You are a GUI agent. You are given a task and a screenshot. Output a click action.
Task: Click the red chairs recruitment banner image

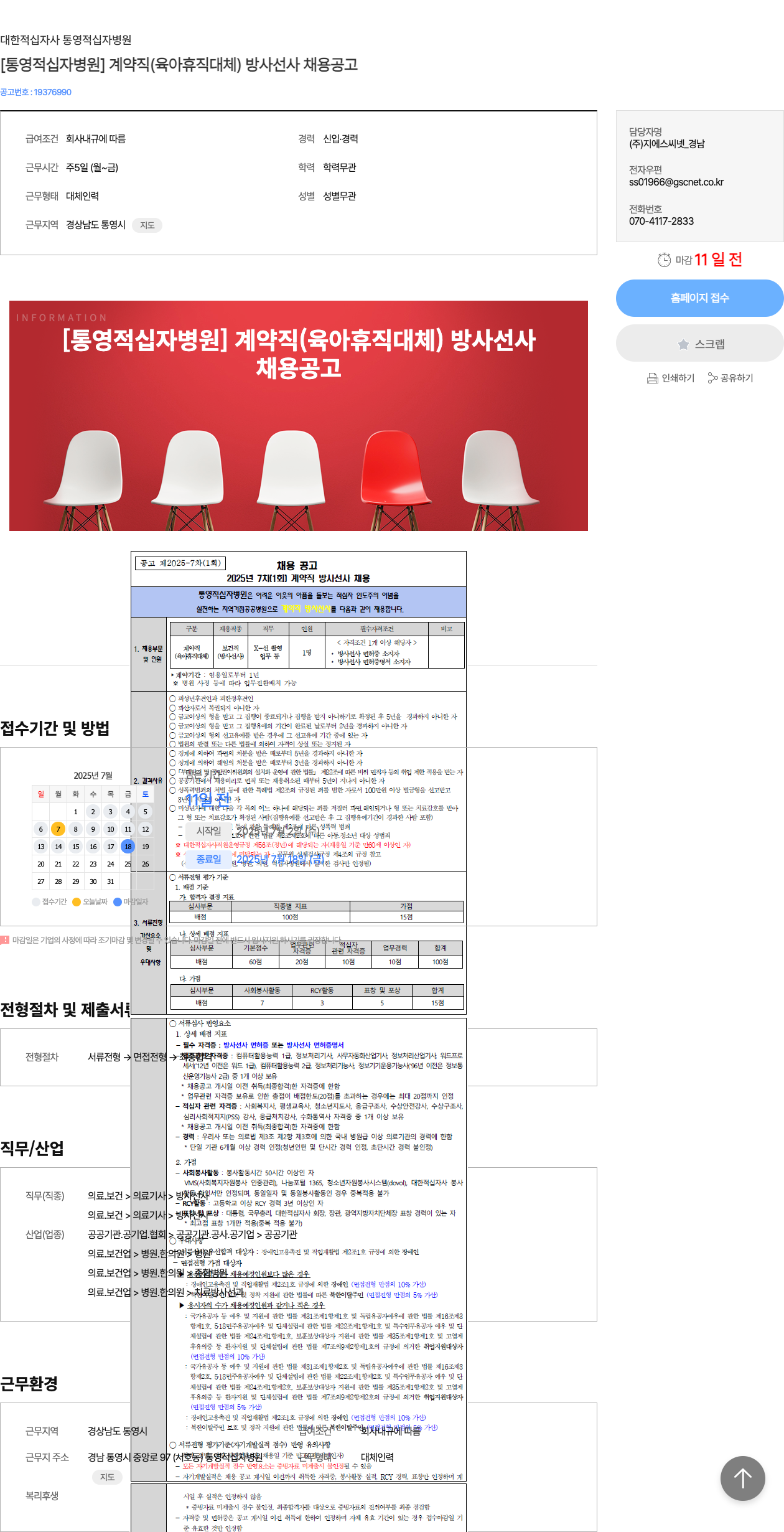(299, 416)
